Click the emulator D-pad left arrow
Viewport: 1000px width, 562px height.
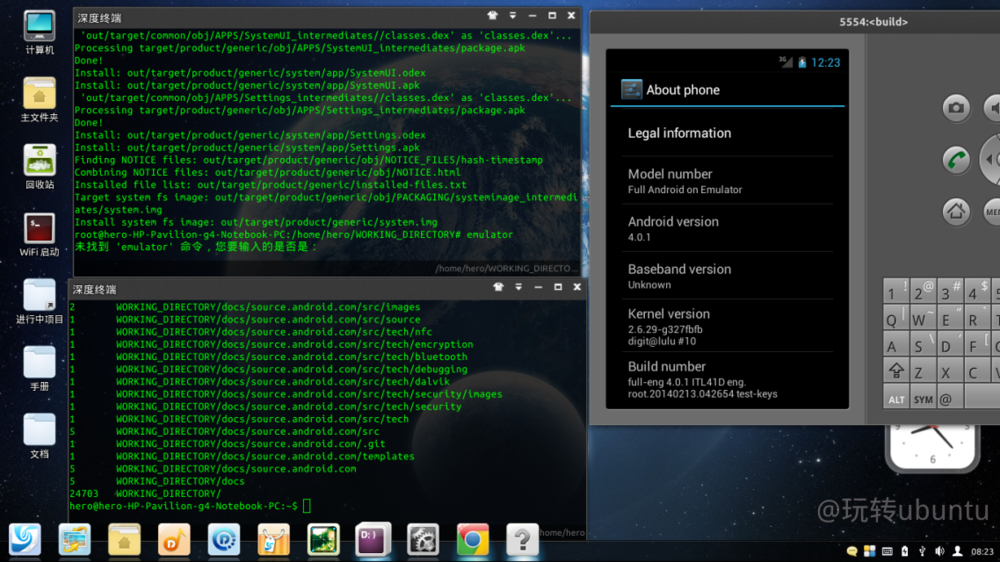tap(990, 159)
